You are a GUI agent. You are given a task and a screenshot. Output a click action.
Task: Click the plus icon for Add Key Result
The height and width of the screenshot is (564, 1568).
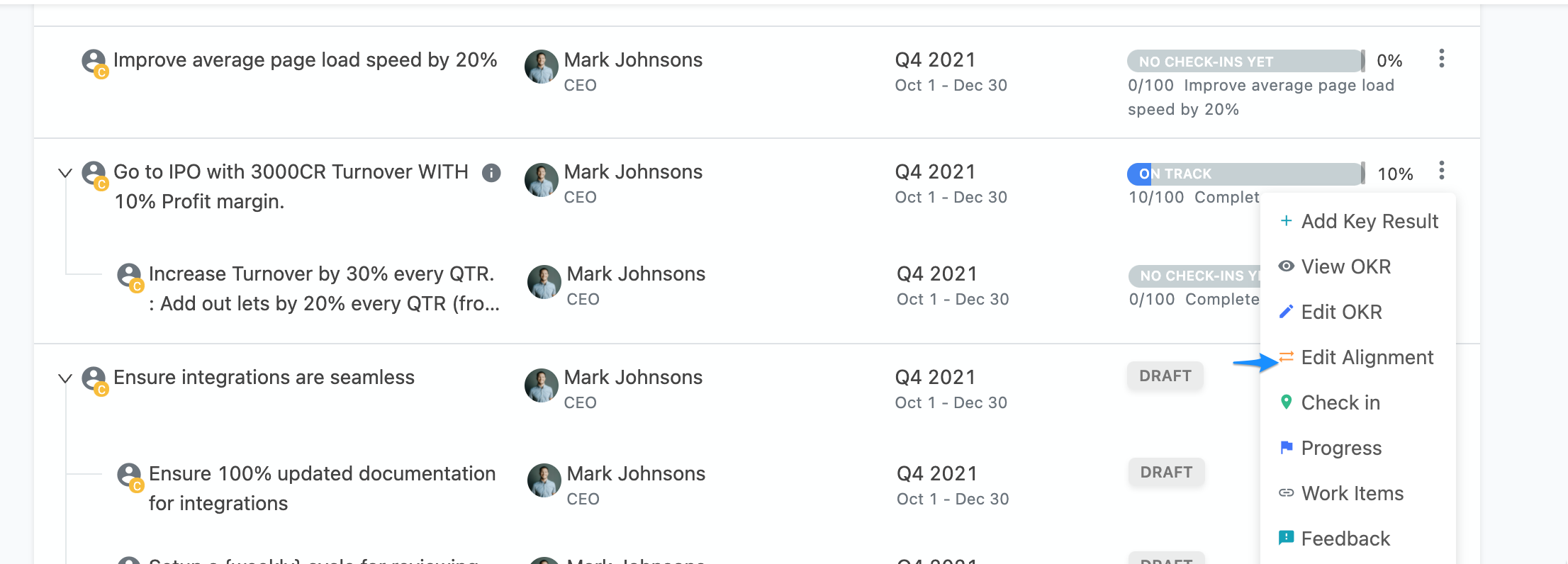(x=1286, y=221)
